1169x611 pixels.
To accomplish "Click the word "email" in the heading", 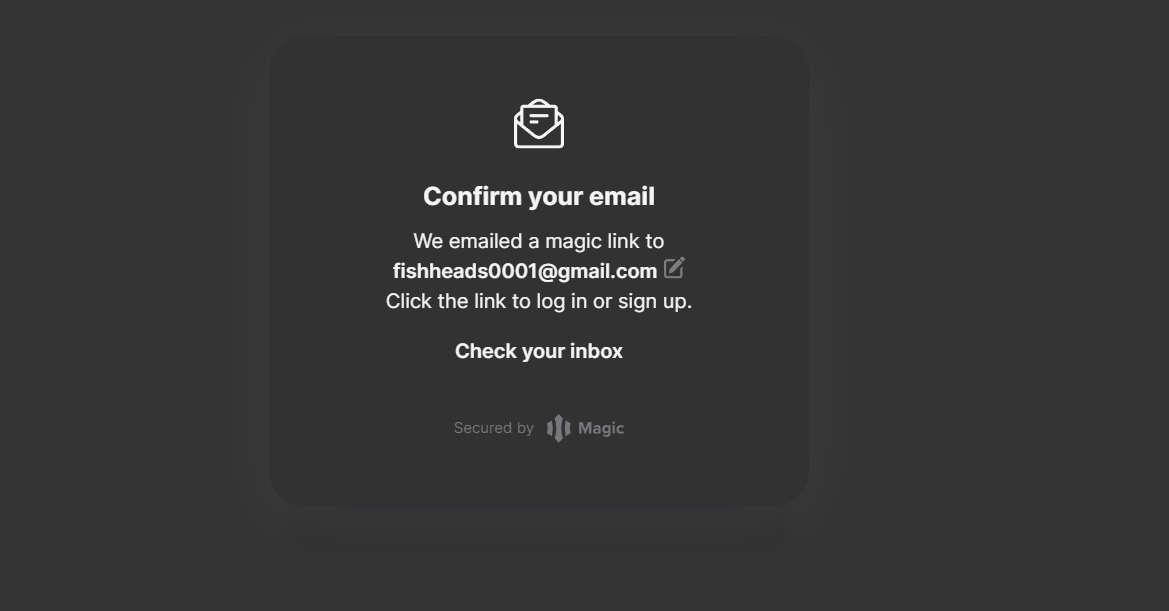I will (622, 196).
